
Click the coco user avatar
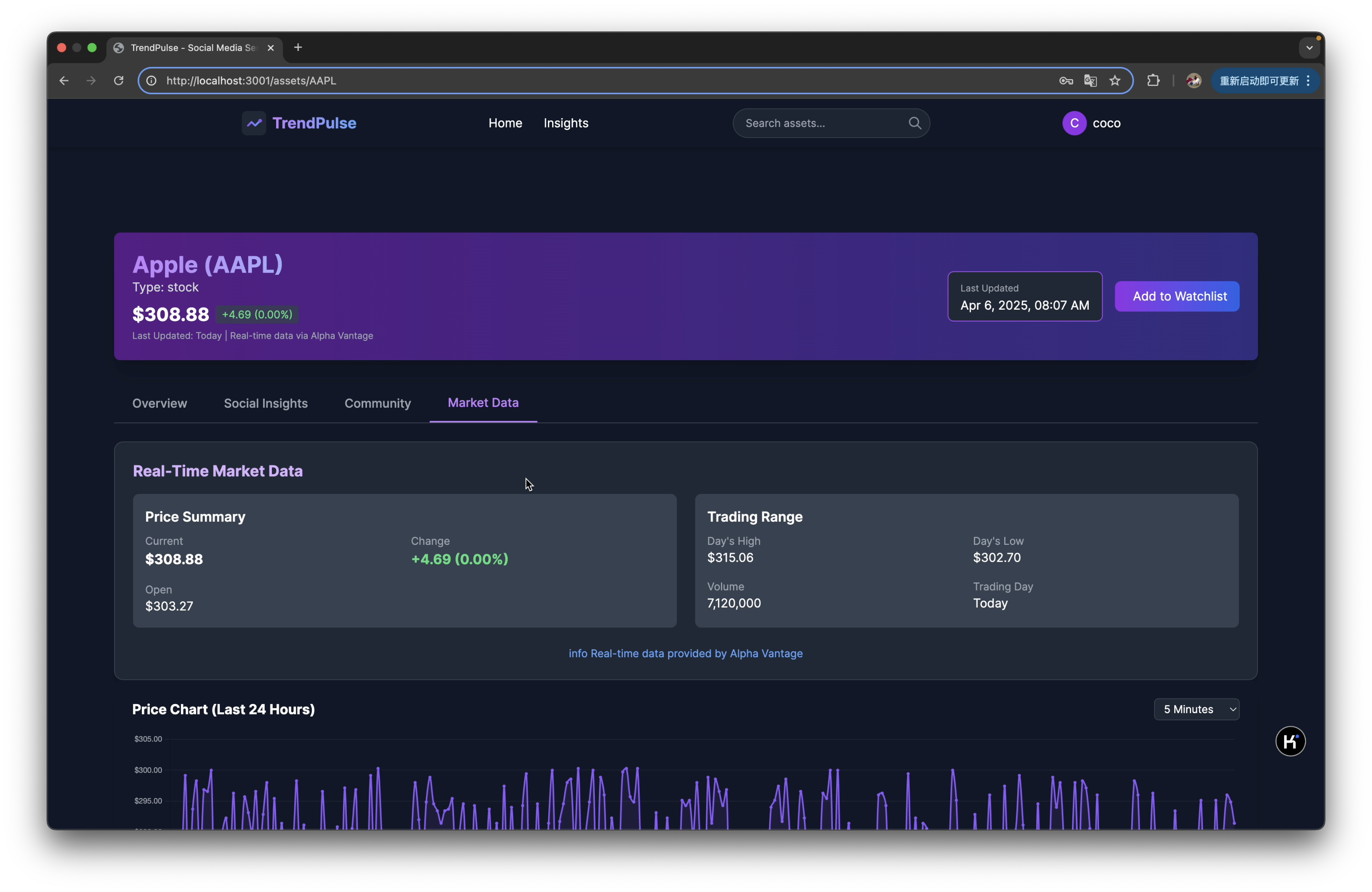(x=1074, y=123)
